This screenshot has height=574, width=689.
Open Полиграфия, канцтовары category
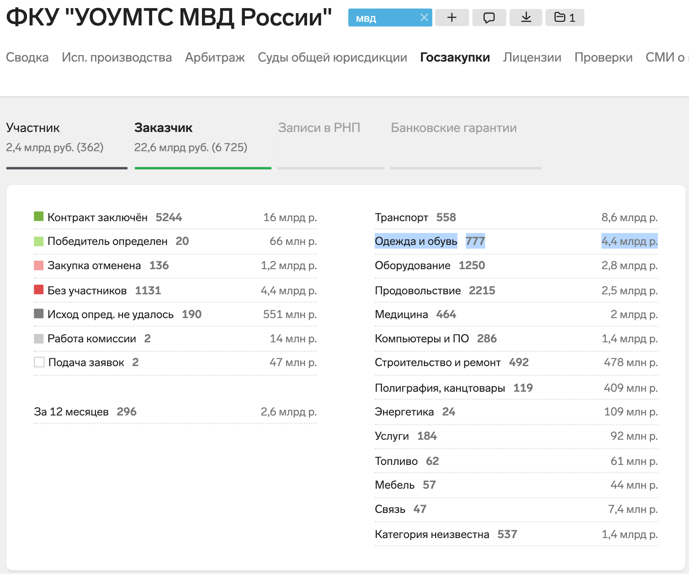516,388
